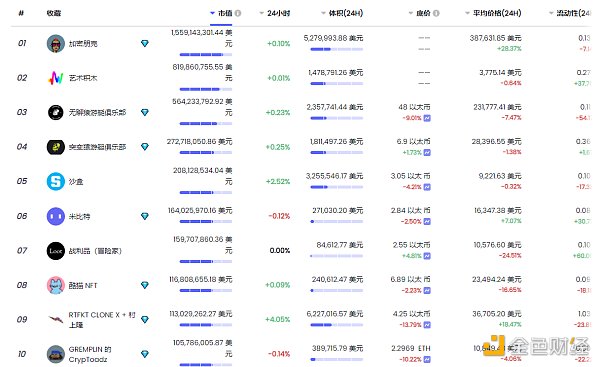Viewport: 600px width, 367px height.
Task: Click the -0.12% 24-hour change value
Action: 279,216
